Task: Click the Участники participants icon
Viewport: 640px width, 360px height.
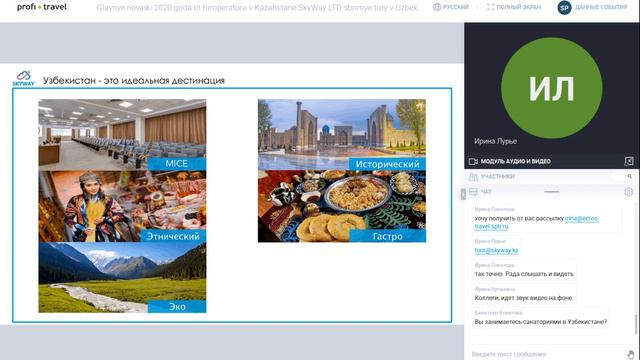Action: coord(473,177)
